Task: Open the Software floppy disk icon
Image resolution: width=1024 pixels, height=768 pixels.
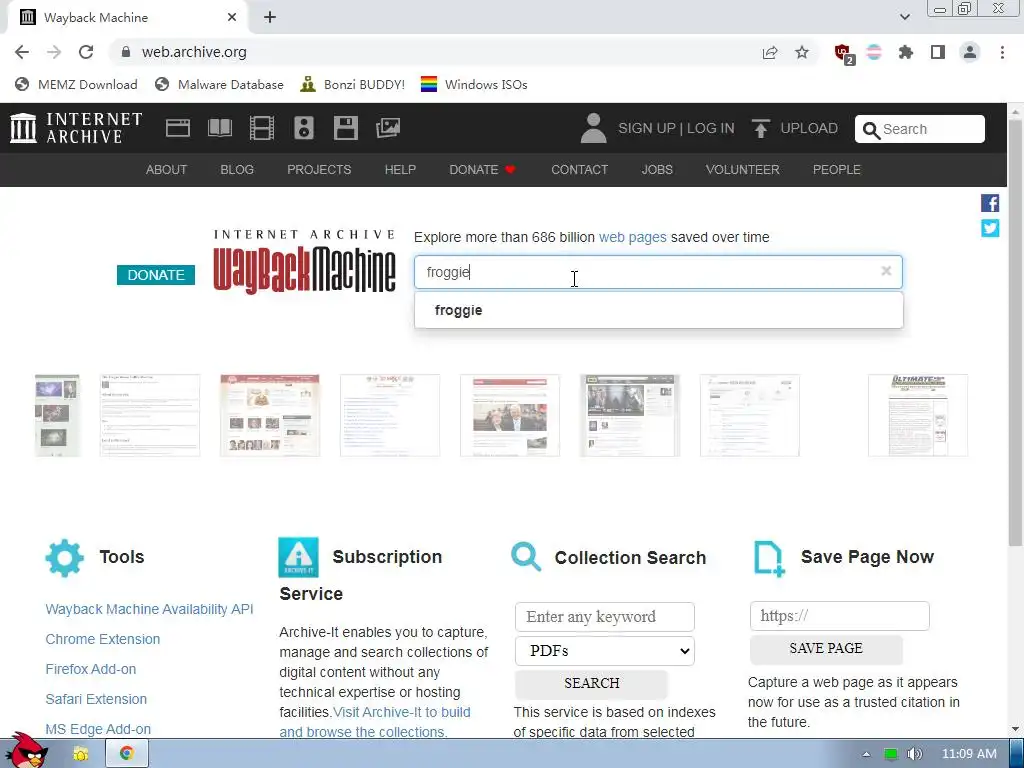Action: pos(345,128)
